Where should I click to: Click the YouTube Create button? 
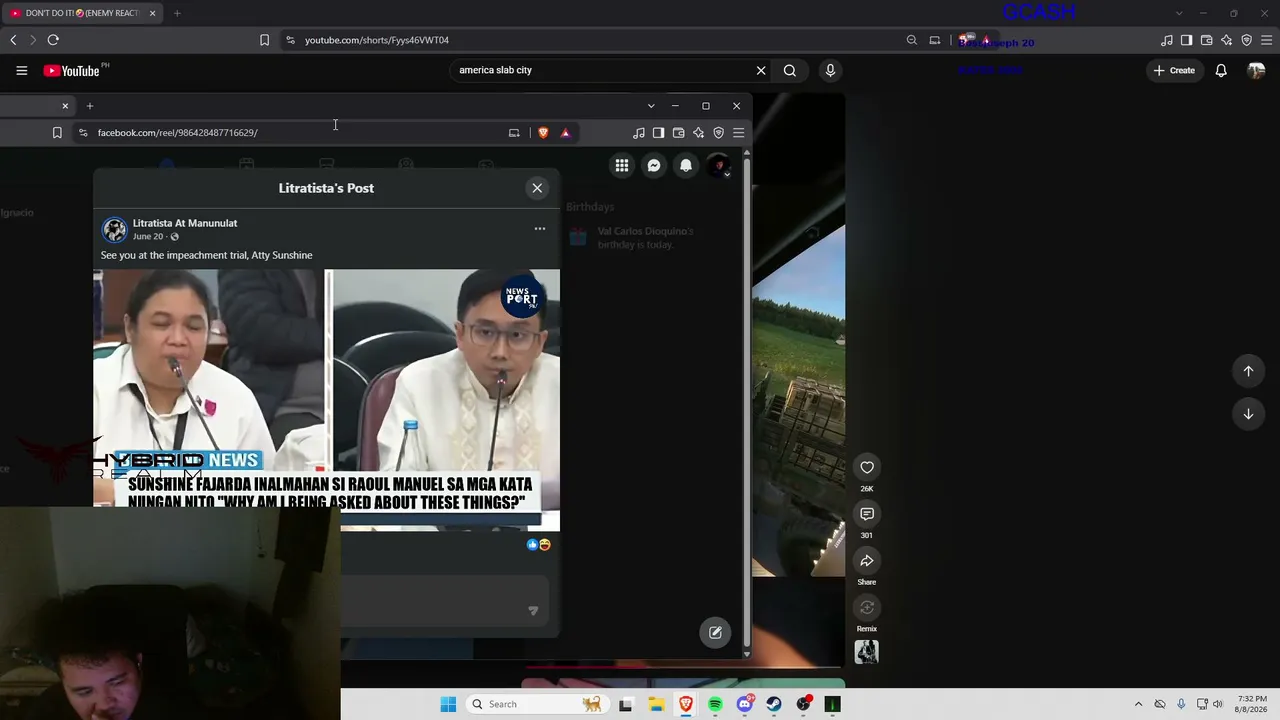tap(1174, 71)
